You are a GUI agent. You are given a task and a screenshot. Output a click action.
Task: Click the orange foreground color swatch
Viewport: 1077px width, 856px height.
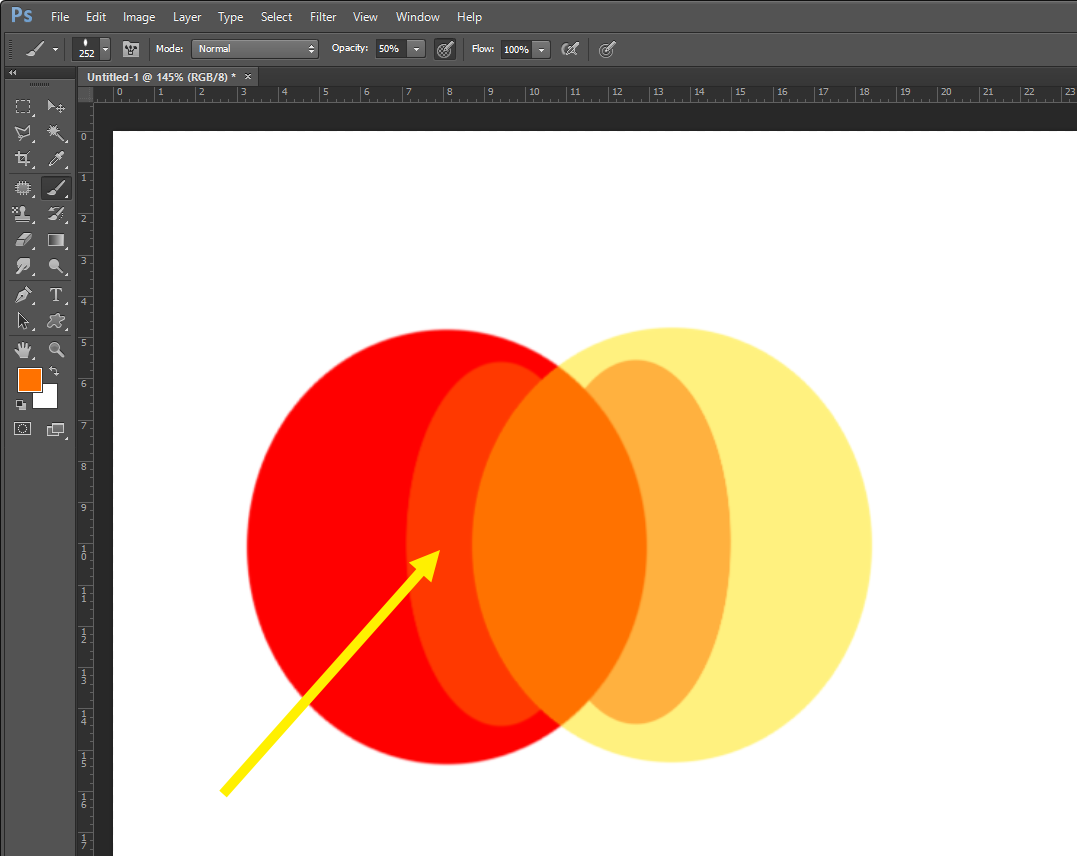click(x=30, y=379)
